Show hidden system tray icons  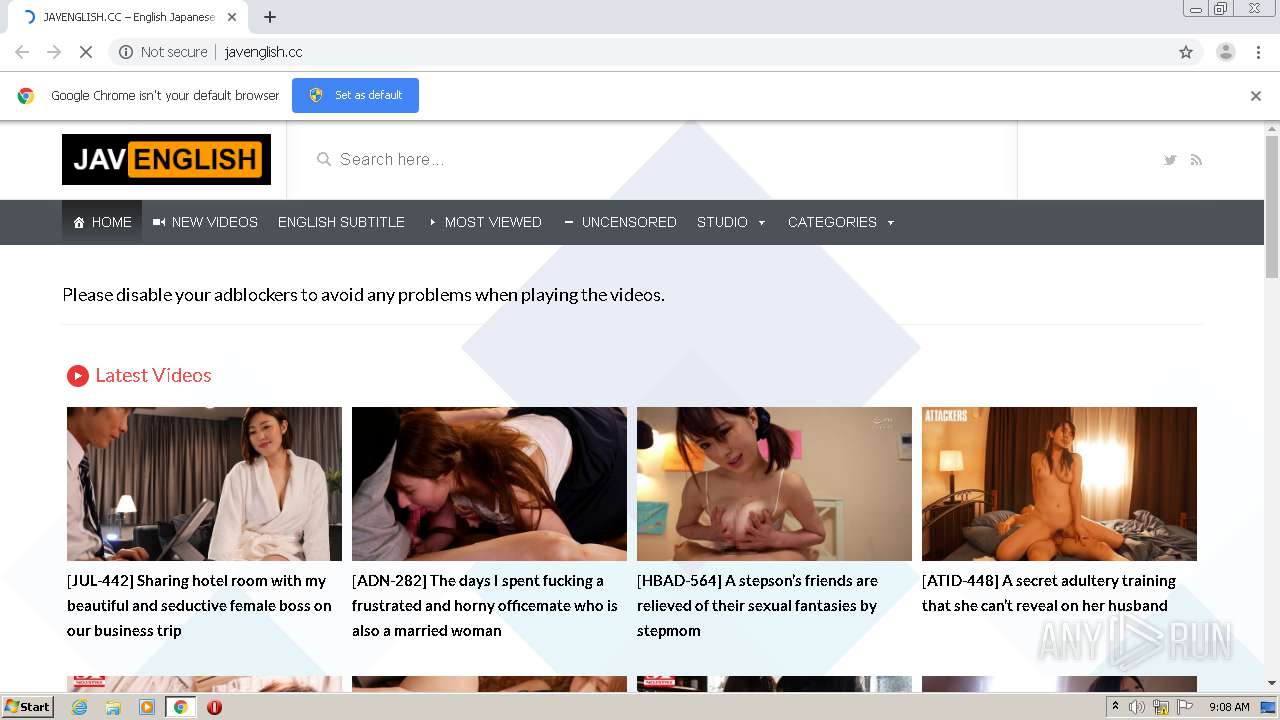coord(1116,707)
